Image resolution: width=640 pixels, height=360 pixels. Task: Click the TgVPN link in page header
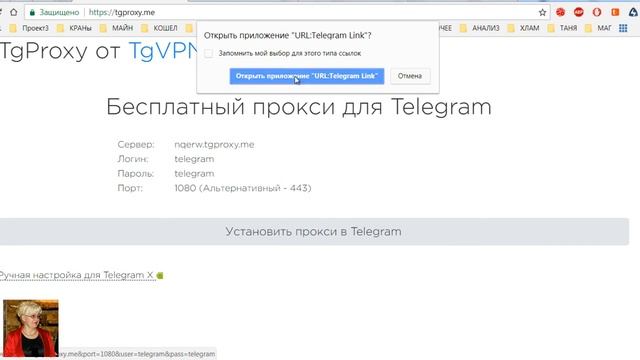[163, 51]
